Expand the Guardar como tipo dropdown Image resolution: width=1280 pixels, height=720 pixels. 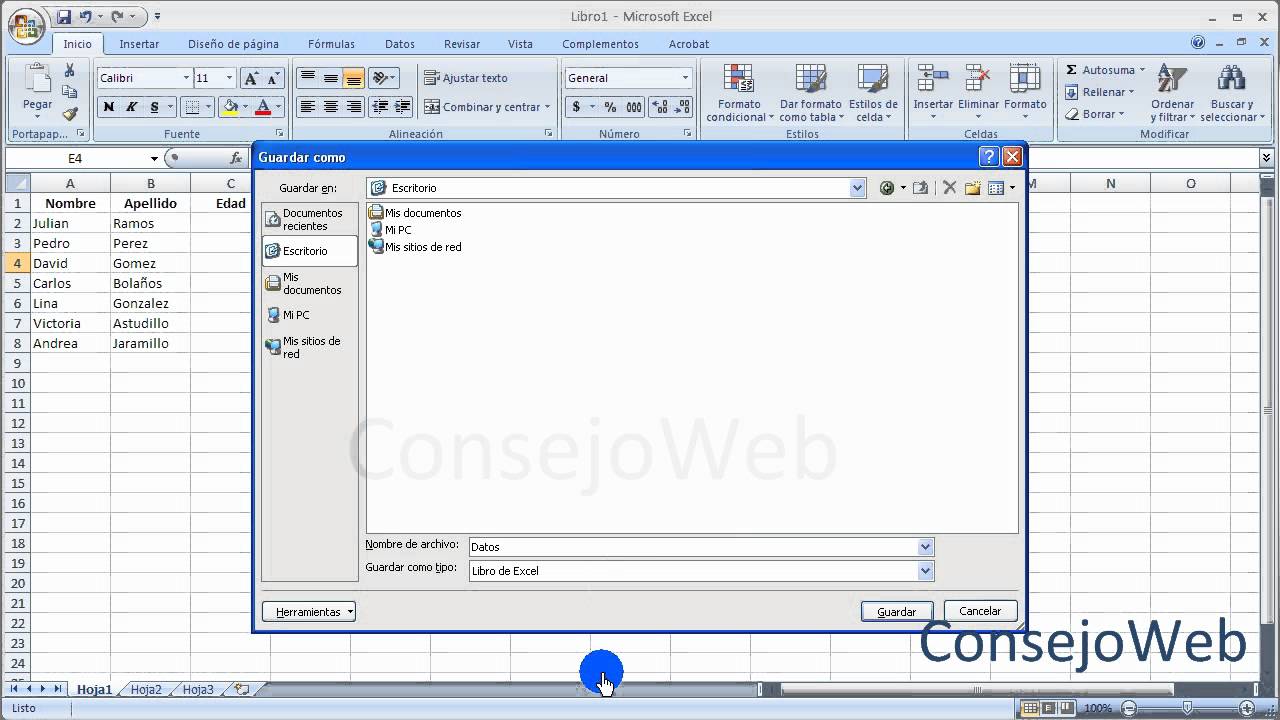click(x=925, y=571)
